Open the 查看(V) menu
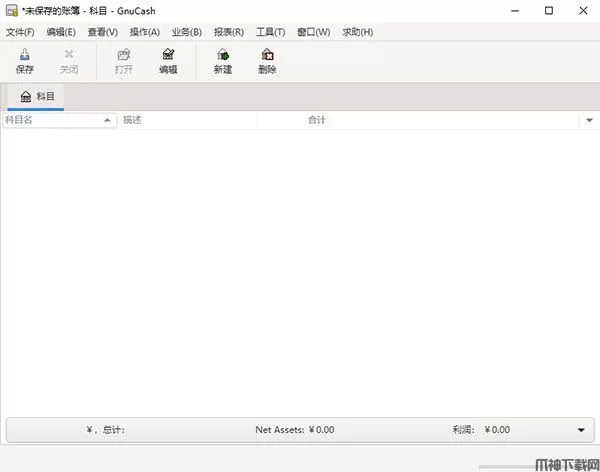The width and height of the screenshot is (600, 472). pos(103,32)
